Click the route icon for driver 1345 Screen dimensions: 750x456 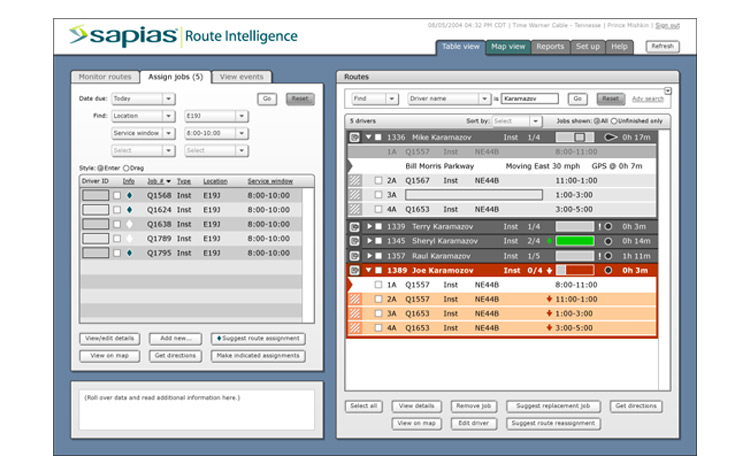coord(354,241)
